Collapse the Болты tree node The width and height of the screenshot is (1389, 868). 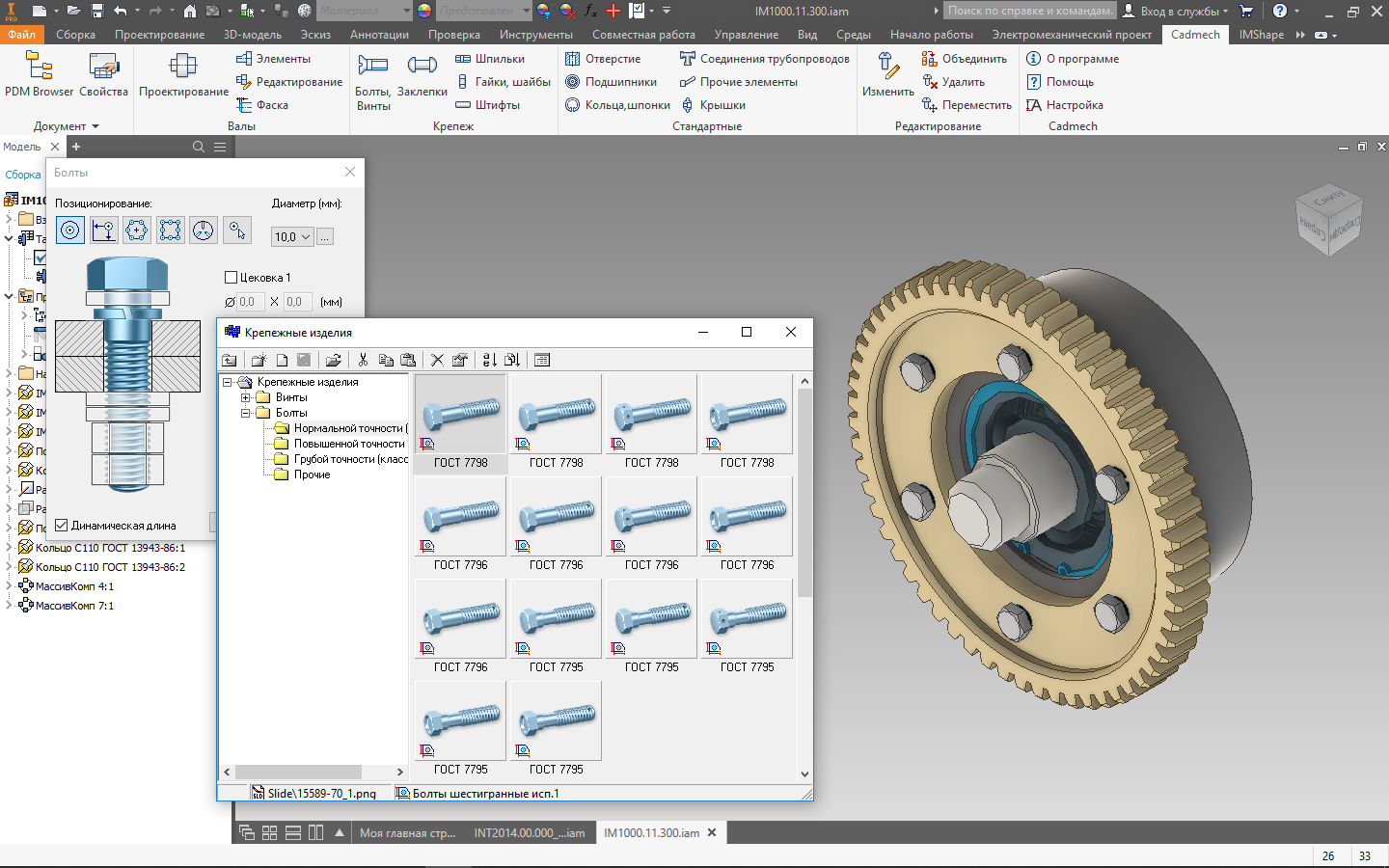point(245,413)
